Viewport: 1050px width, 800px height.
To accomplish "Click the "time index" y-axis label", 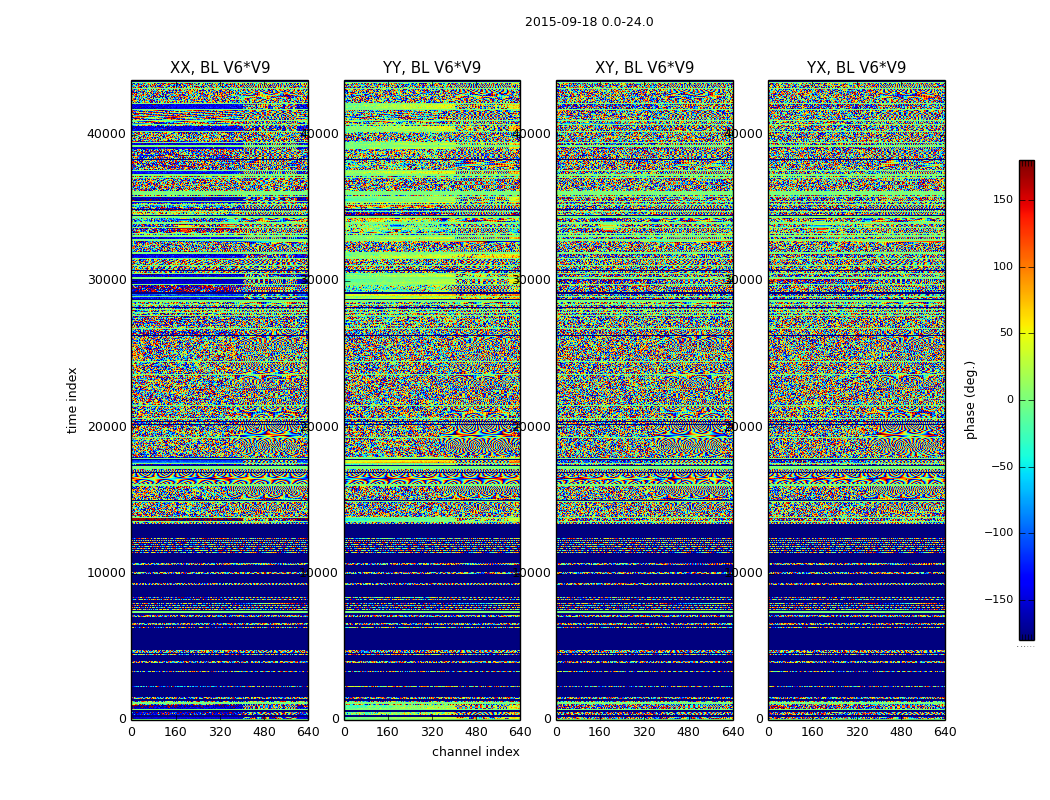I will coord(72,400).
